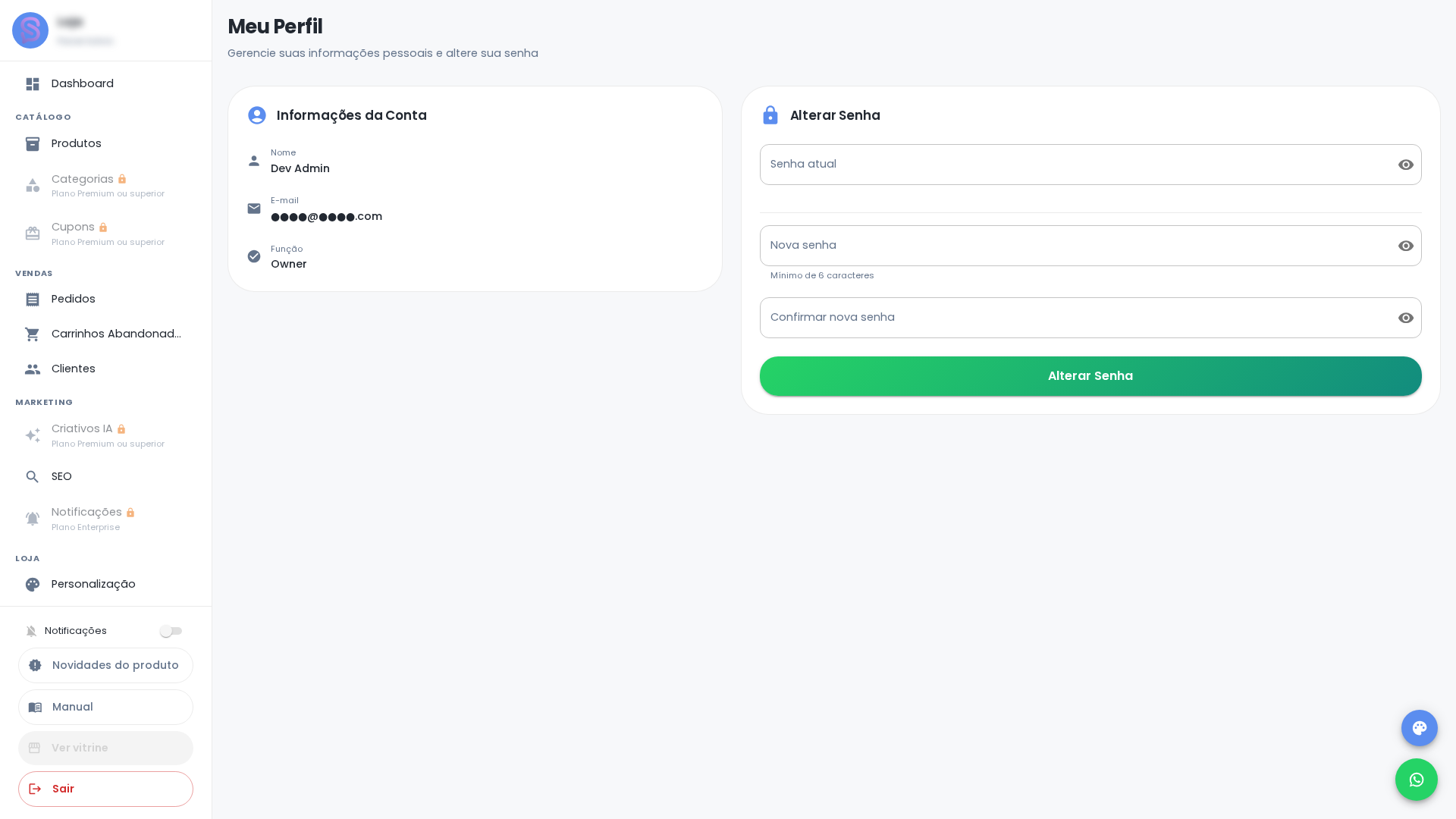Click the store logo avatar in the sidebar

[x=30, y=30]
